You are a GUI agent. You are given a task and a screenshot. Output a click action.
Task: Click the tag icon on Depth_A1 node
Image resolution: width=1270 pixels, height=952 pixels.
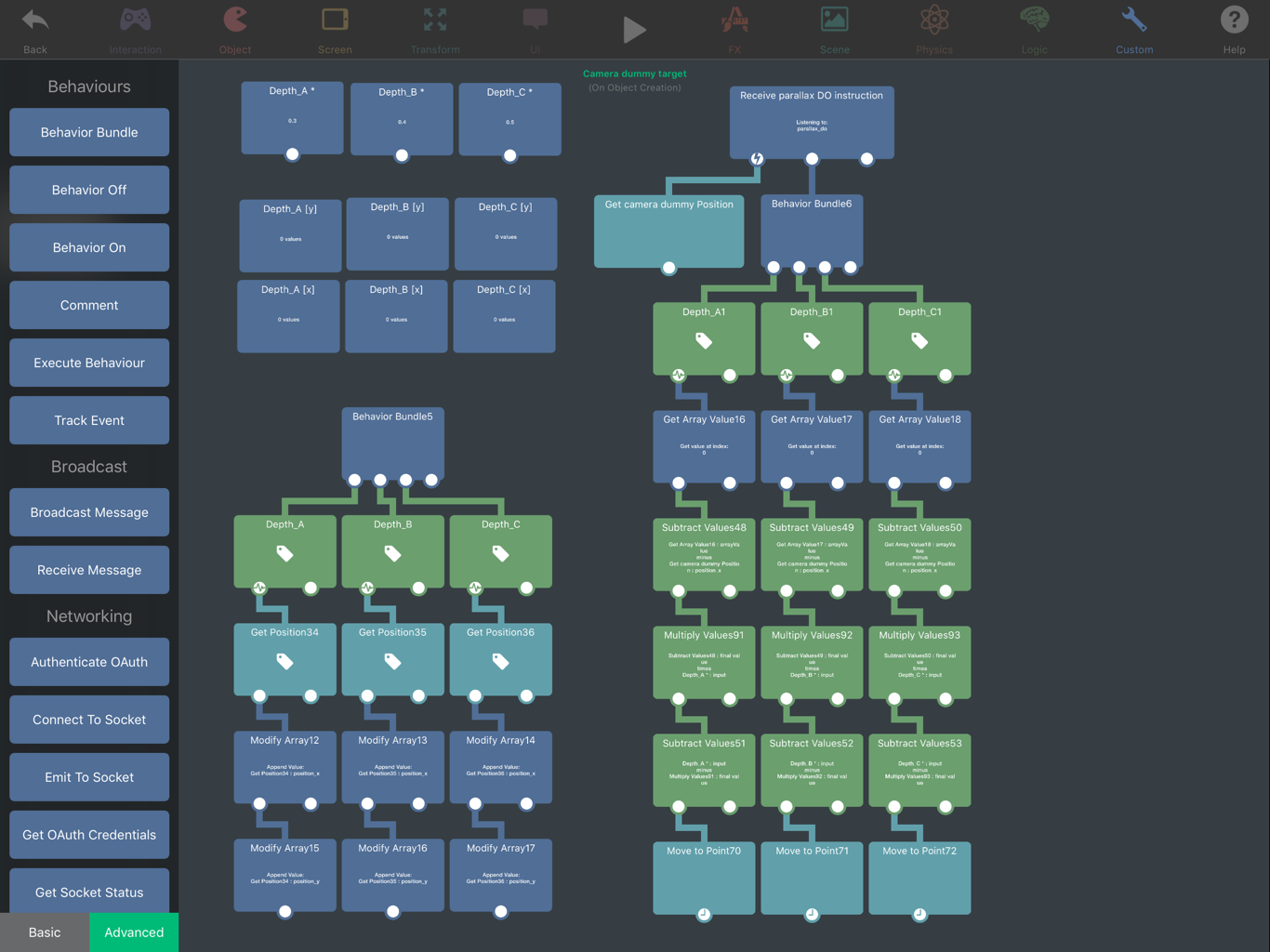pyautogui.click(x=704, y=341)
